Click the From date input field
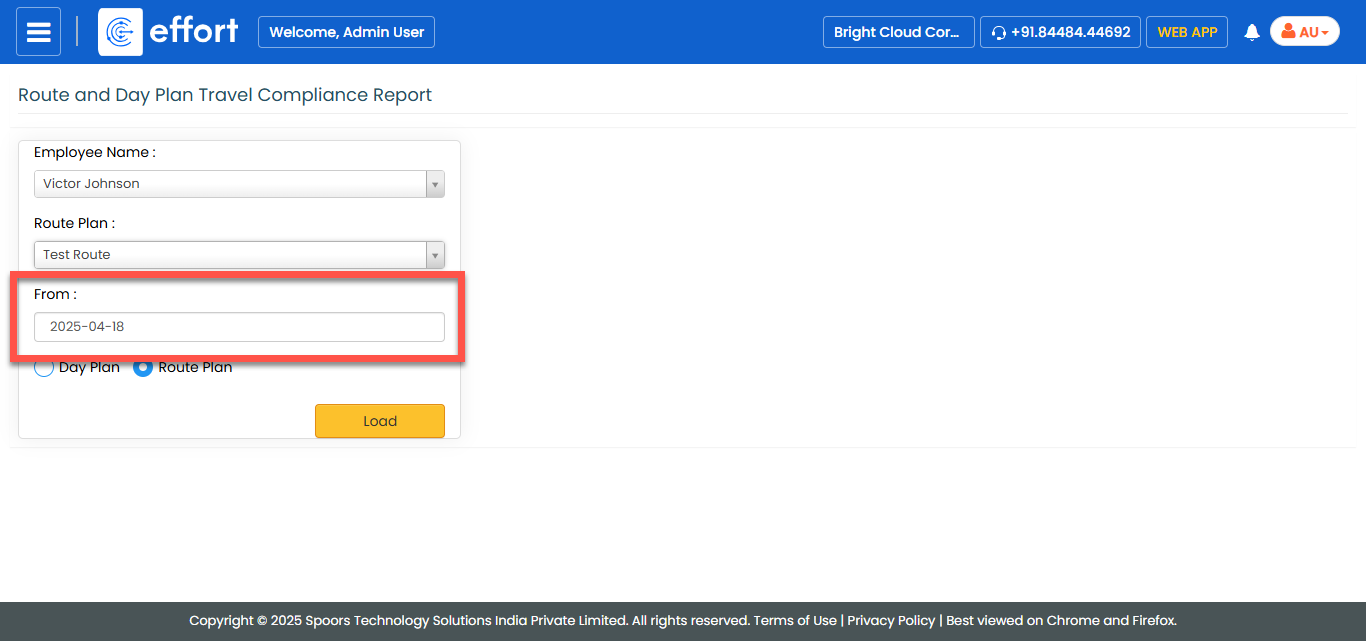 239,327
